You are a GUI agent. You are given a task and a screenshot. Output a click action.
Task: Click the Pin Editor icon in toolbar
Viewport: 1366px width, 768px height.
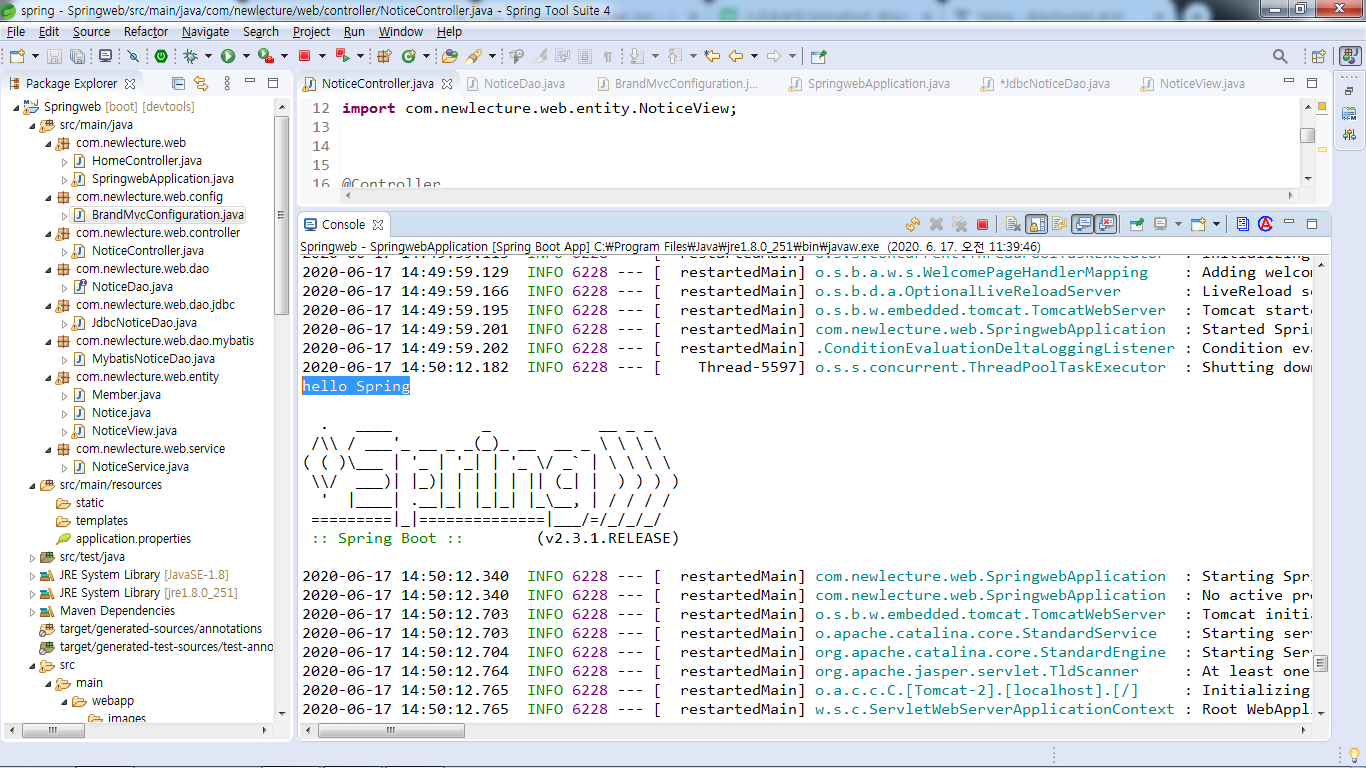819,56
